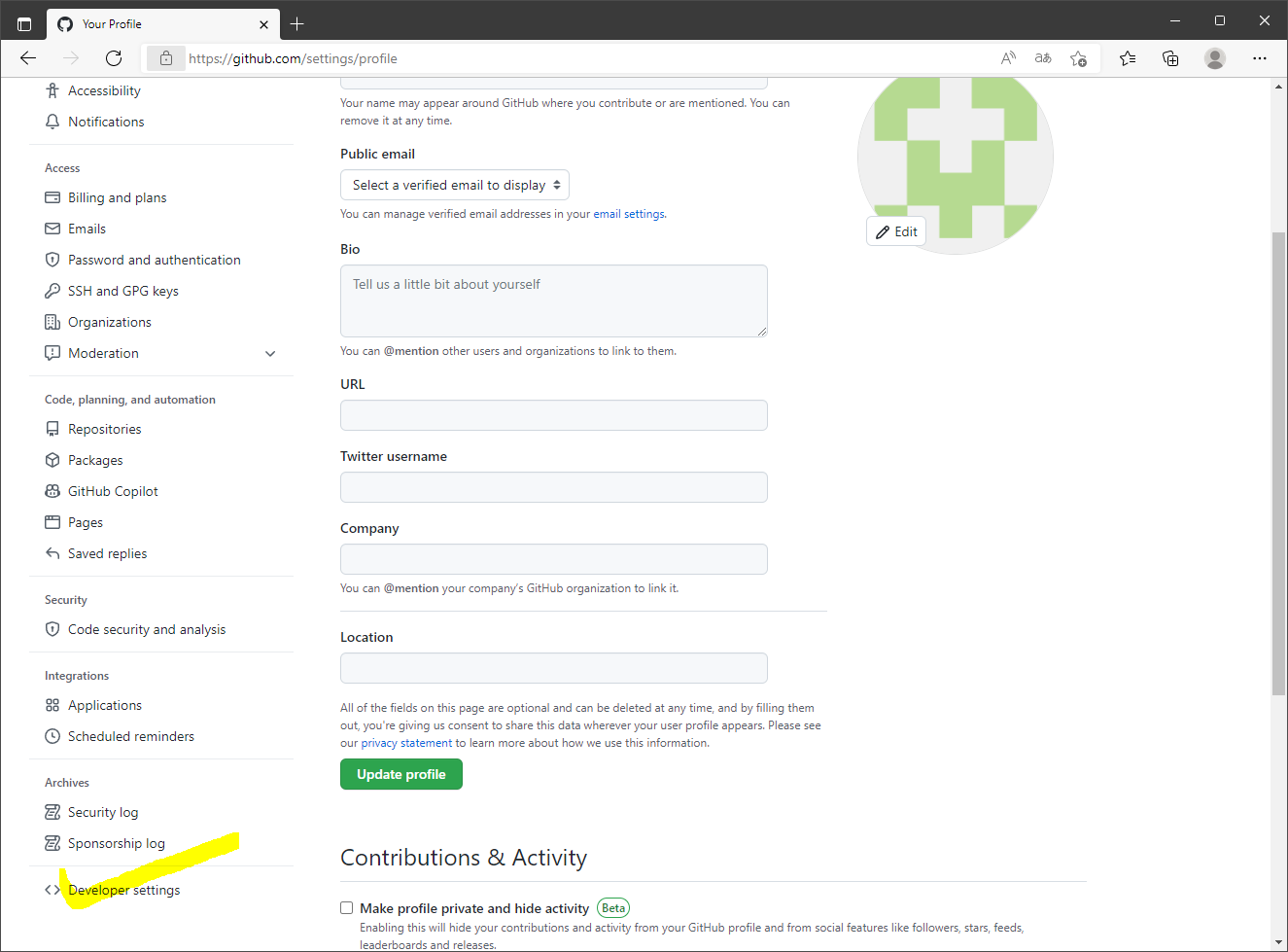Open the Applications settings page

point(105,705)
